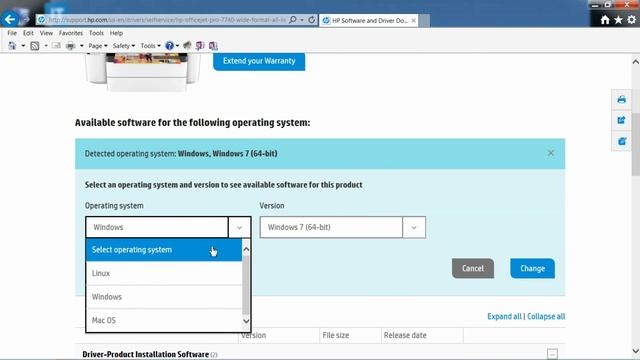Click the dropdown list scroll-up arrow
The width and height of the screenshot is (640, 360).
pyautogui.click(x=246, y=249)
